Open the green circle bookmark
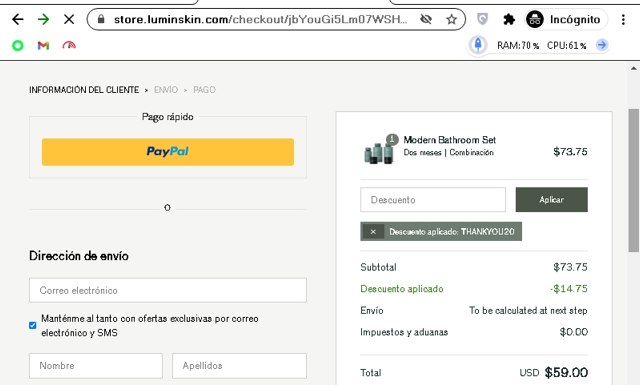Viewport: 640px width, 385px height. coord(18,45)
